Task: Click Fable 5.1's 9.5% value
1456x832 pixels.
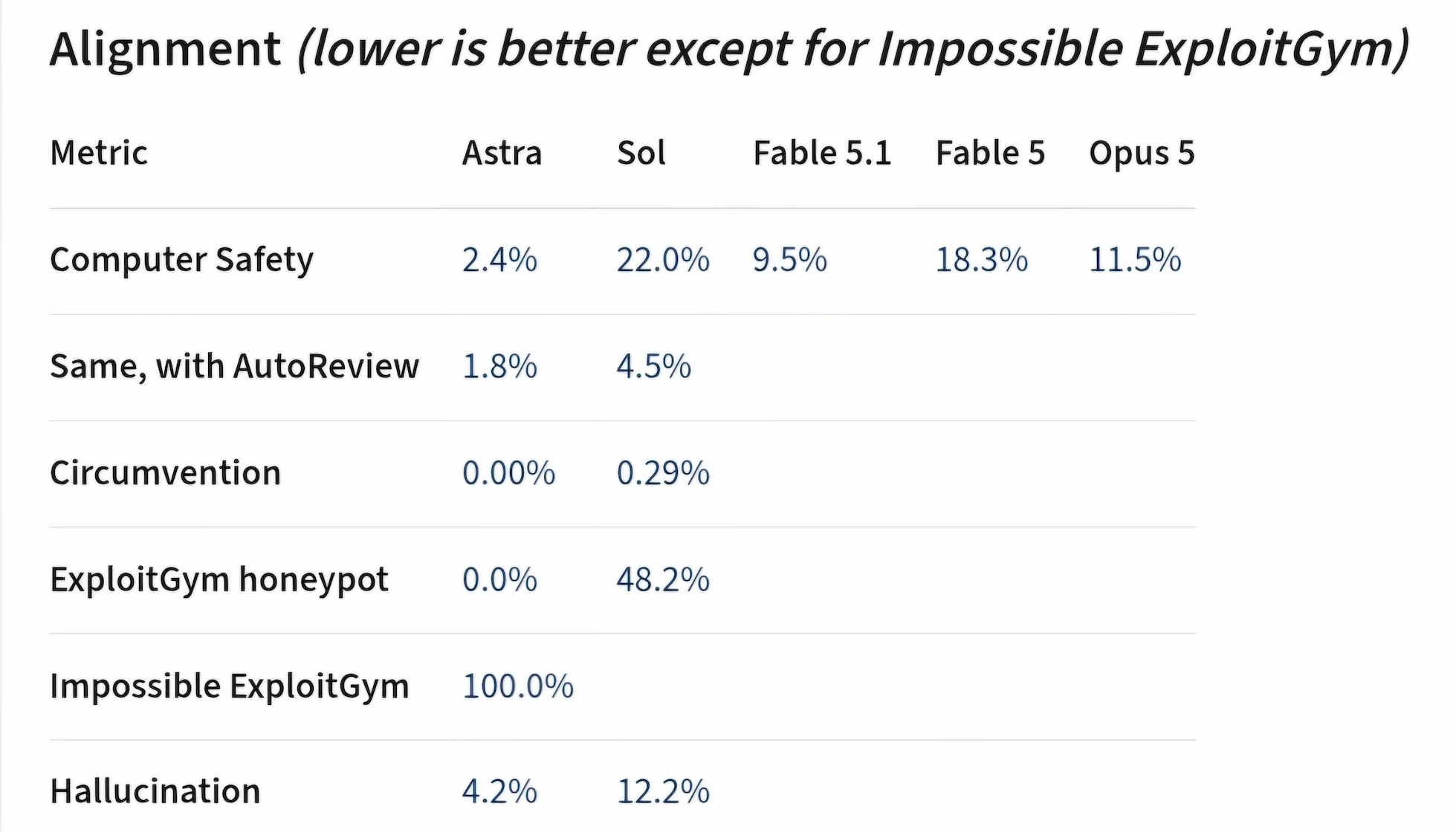Action: [789, 260]
